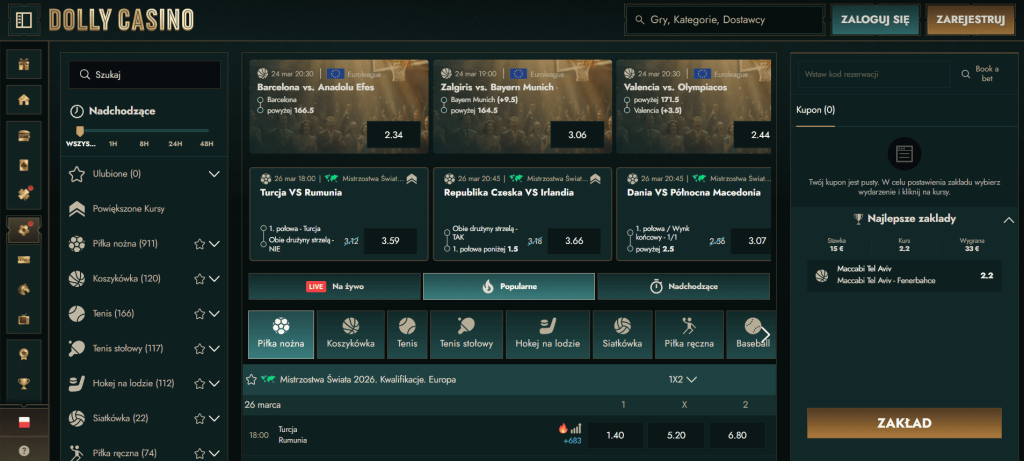Click the Tenis ball icon in left list
1024x461 pixels.
coord(77,313)
